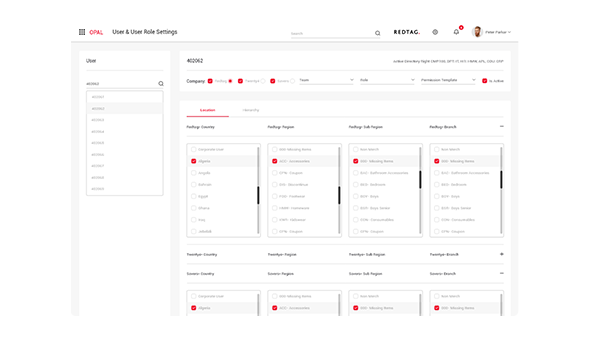
Task: Uncheck the Savers company checkbox
Action: coord(272,81)
